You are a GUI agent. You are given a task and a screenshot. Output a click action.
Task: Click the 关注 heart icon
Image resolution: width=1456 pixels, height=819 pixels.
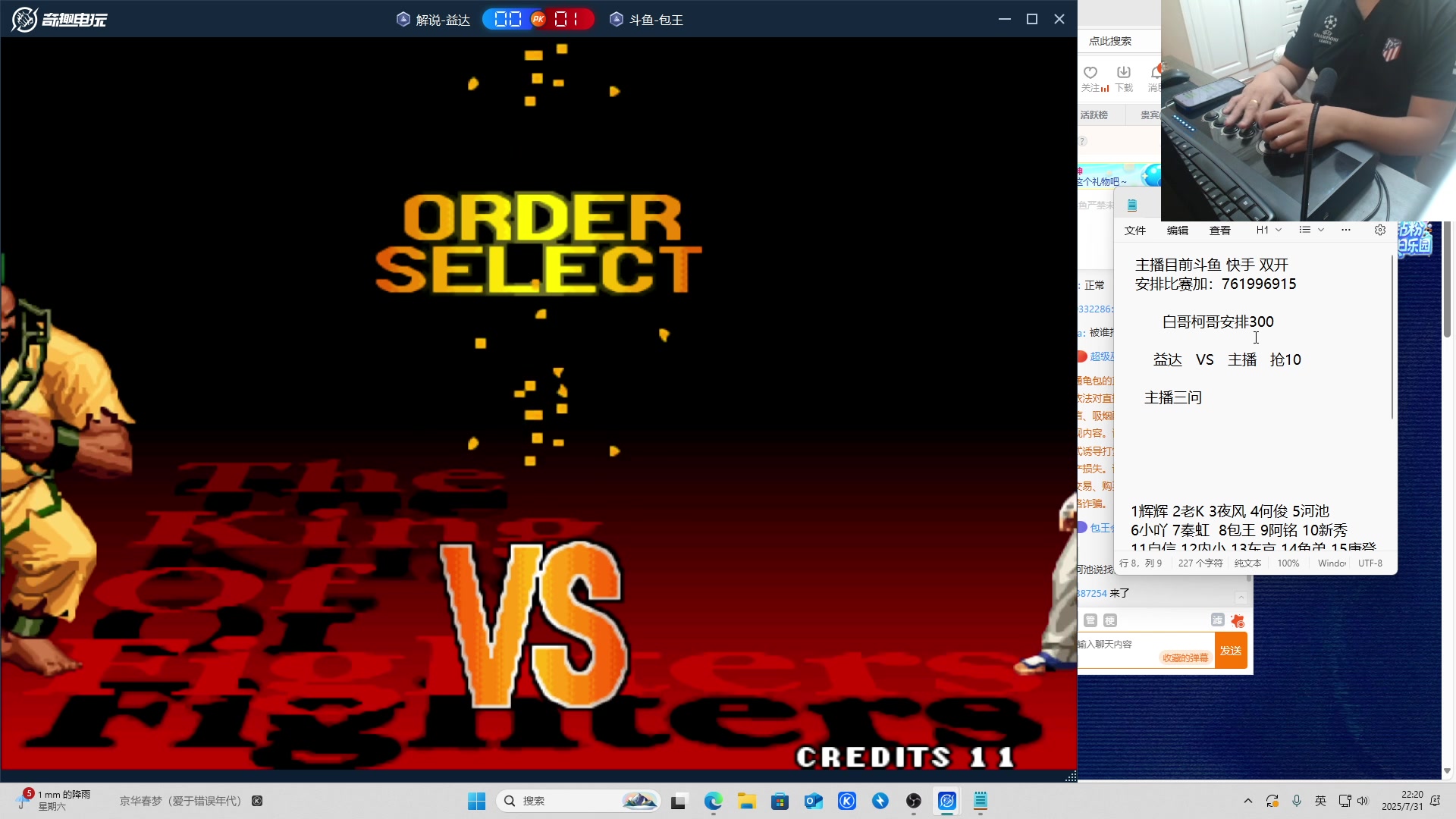click(1090, 73)
